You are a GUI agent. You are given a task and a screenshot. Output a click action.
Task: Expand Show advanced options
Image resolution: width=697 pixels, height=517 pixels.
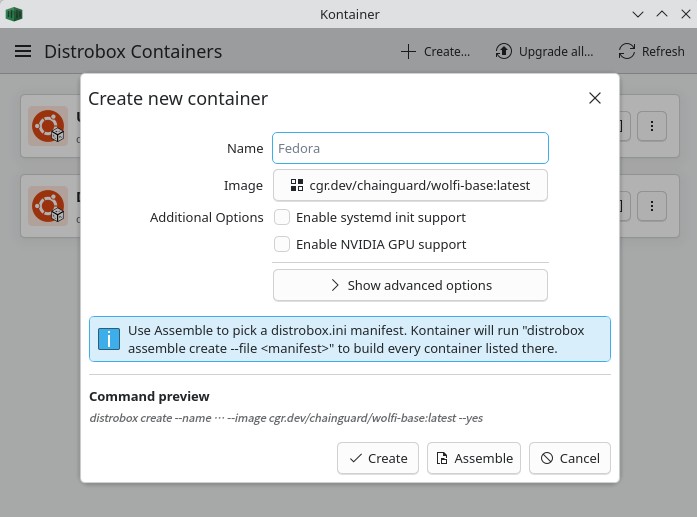pos(410,285)
